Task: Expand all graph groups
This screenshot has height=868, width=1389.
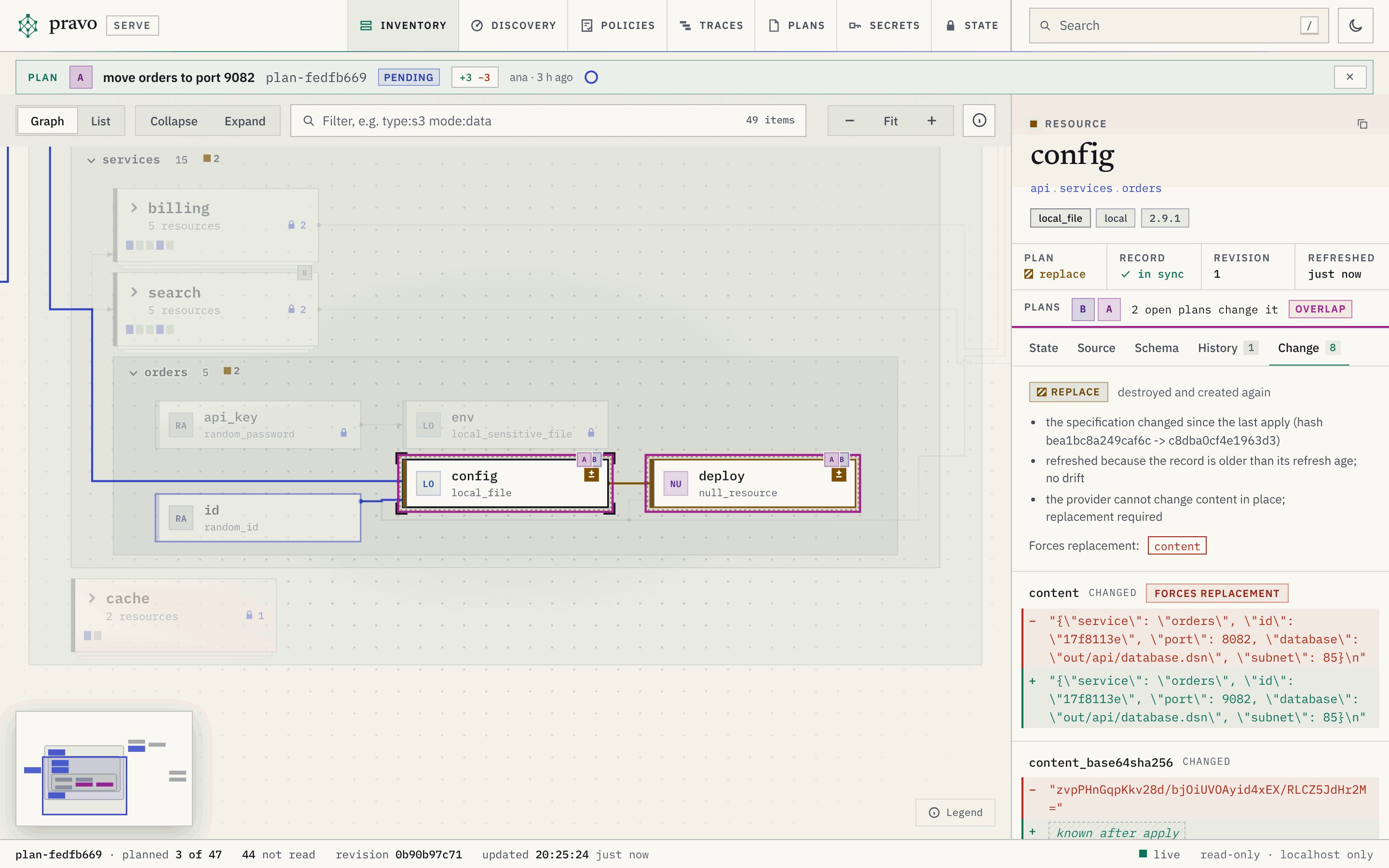Action: pos(245,121)
